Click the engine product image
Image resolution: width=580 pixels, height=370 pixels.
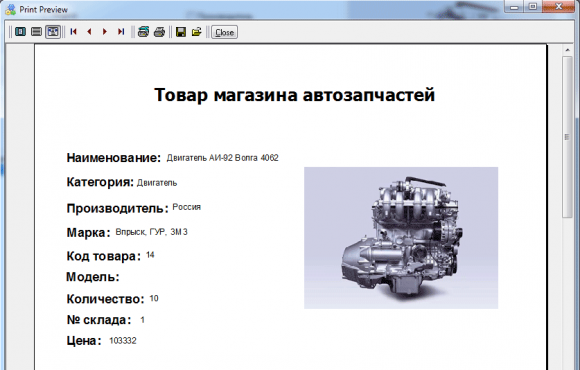[401, 238]
